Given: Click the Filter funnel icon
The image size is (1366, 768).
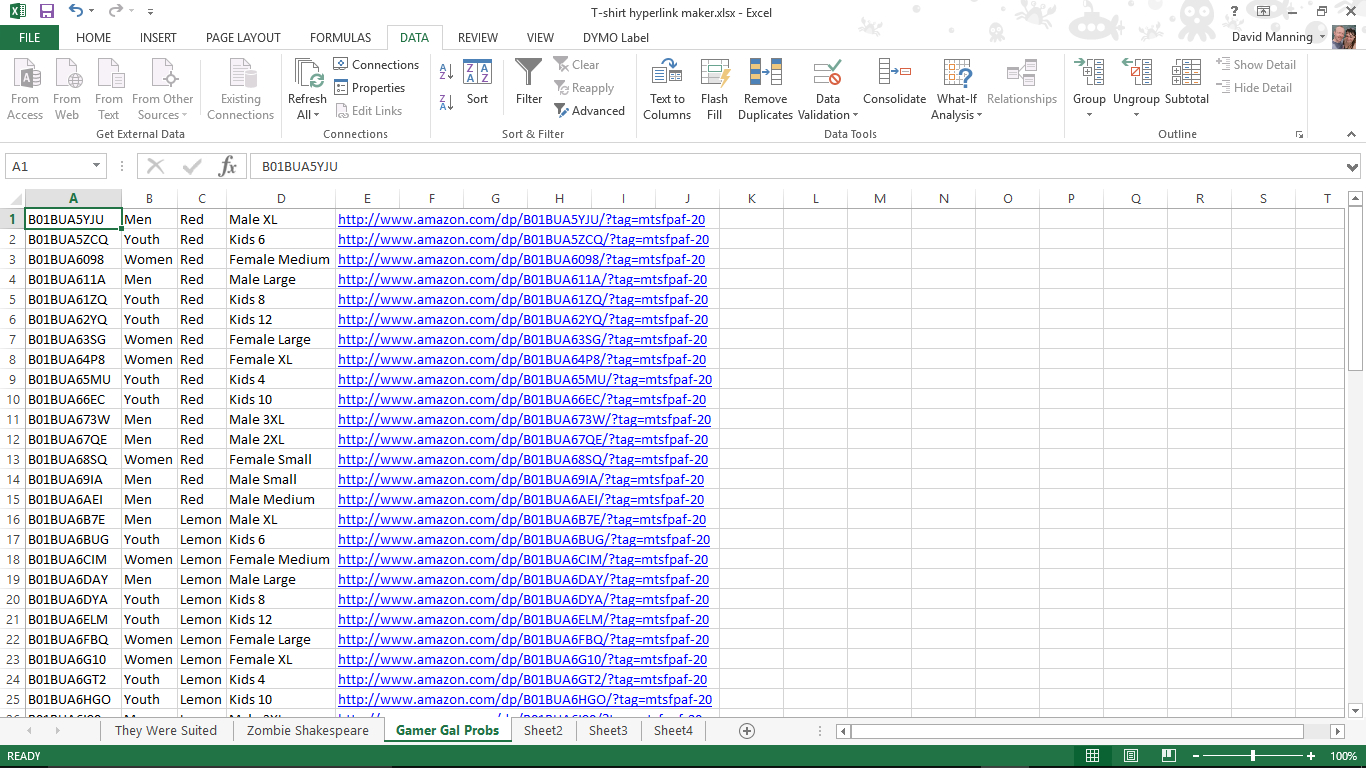Looking at the screenshot, I should [529, 74].
